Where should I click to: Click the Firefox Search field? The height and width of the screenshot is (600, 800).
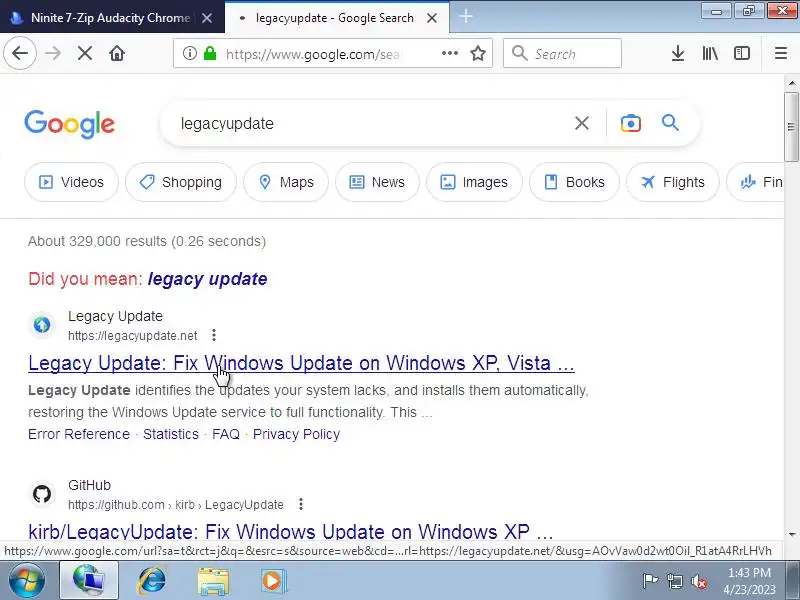click(562, 53)
